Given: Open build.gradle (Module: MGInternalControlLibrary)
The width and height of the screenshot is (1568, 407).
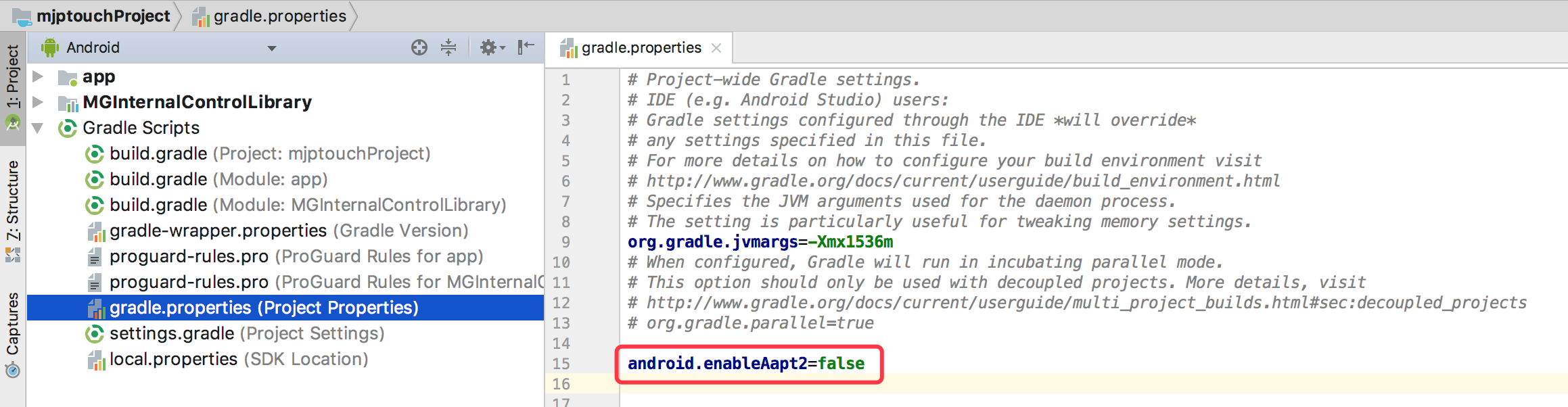Looking at the screenshot, I should pos(308,205).
